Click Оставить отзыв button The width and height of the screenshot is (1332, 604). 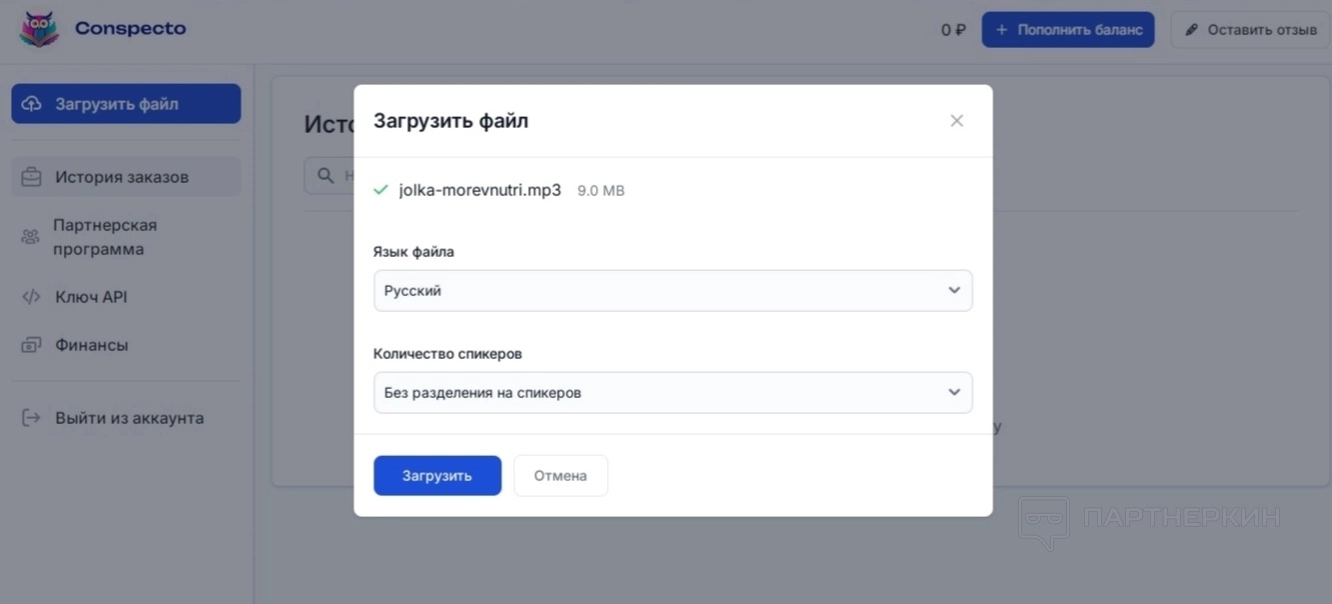(x=1250, y=30)
